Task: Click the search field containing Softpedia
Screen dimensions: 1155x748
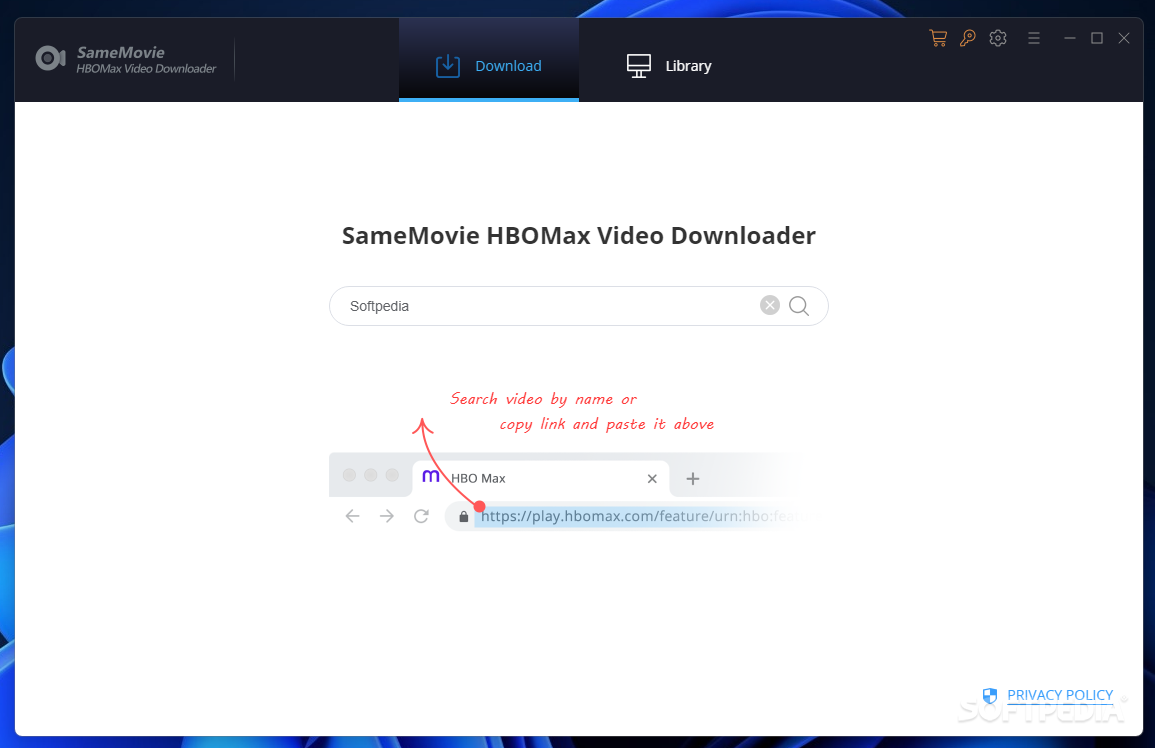Action: coord(578,306)
